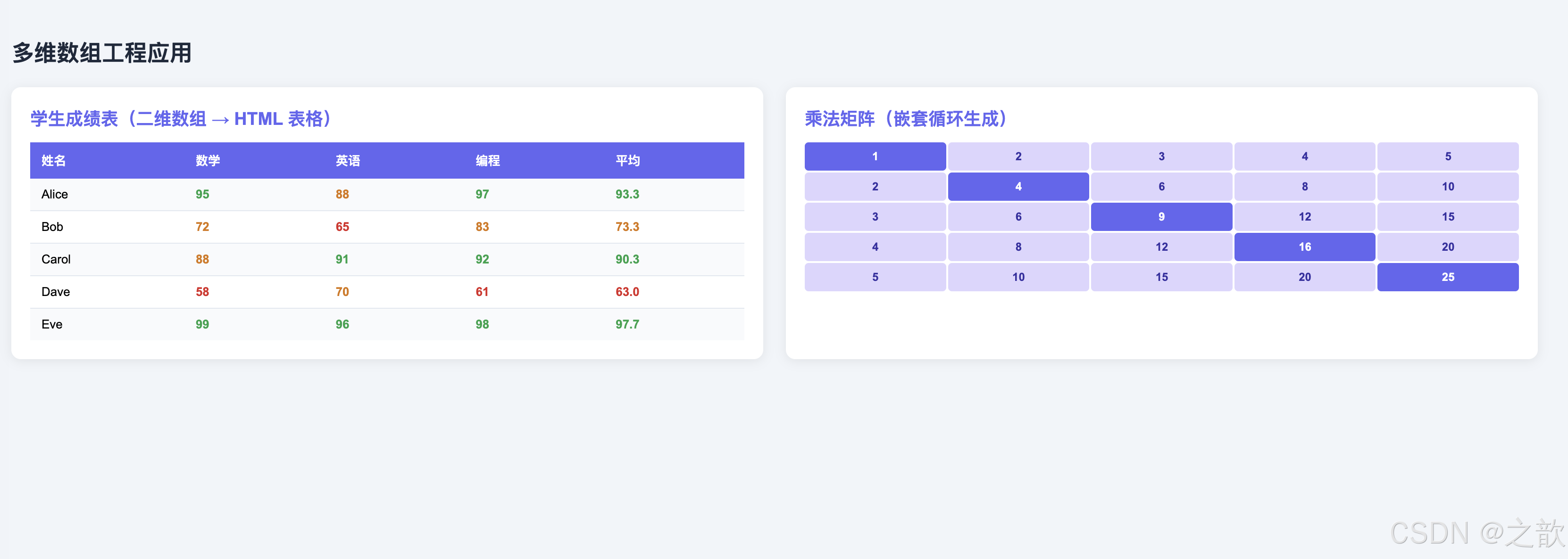Click Carol's programming score 92
1568x559 pixels.
click(482, 259)
